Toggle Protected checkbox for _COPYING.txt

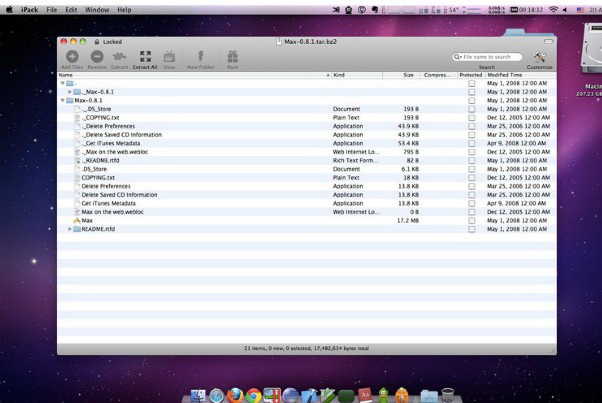[471, 117]
